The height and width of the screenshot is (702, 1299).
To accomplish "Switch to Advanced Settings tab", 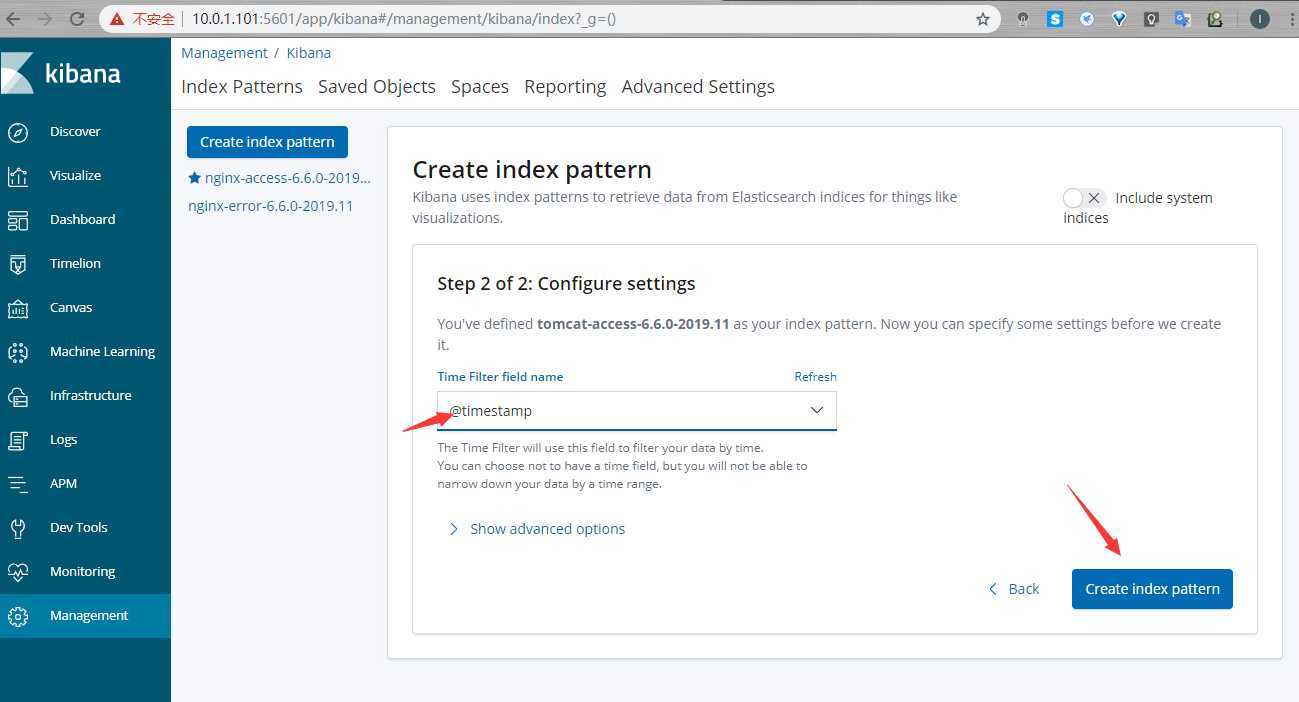I will pos(698,87).
